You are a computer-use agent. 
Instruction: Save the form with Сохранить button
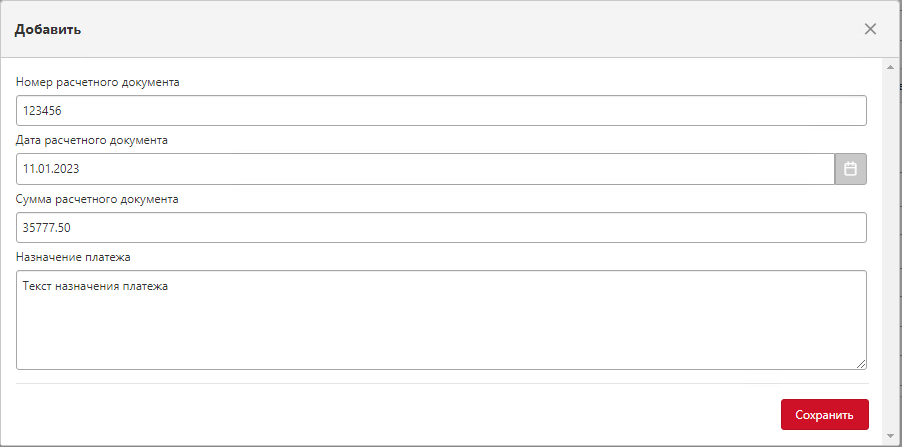[824, 415]
